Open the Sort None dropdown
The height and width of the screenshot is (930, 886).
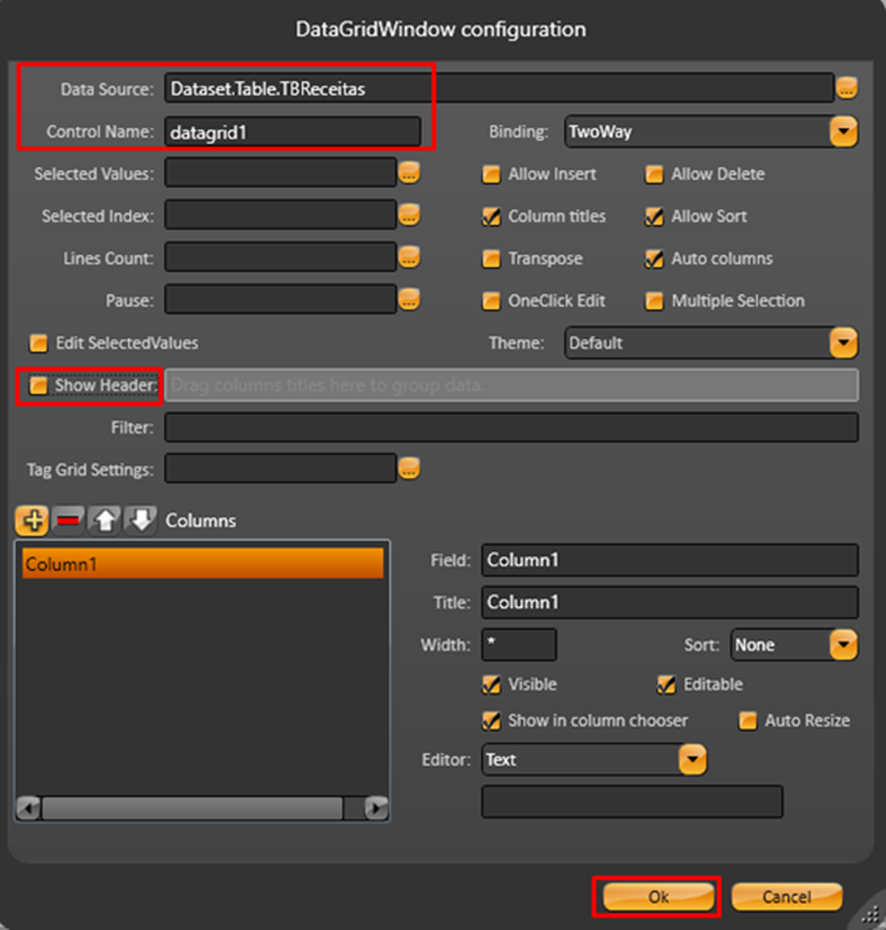[x=843, y=645]
